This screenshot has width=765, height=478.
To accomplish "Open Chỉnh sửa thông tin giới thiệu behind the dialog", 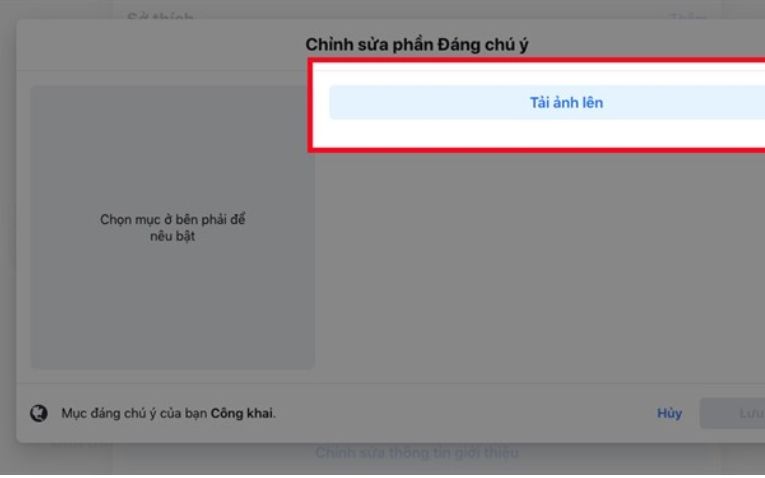I will pyautogui.click(x=417, y=453).
